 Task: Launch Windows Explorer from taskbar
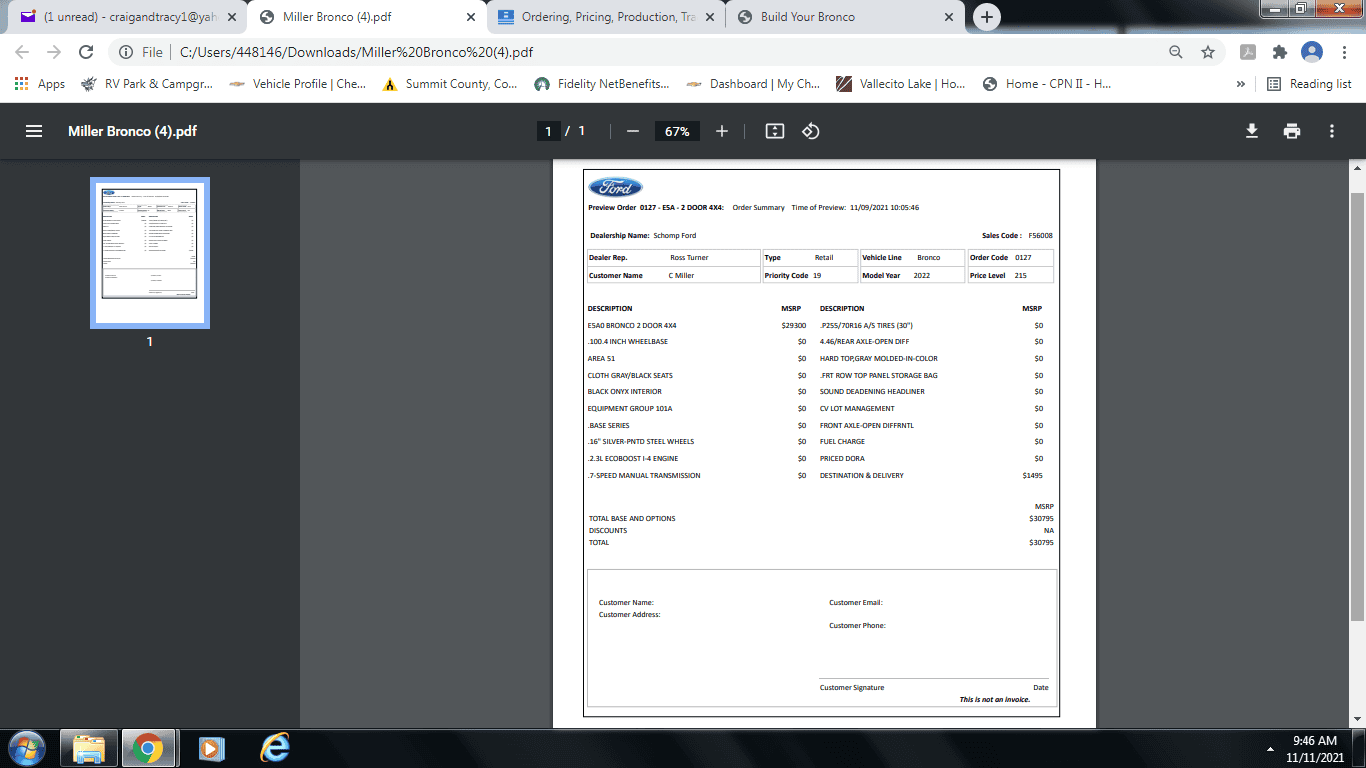pos(89,748)
